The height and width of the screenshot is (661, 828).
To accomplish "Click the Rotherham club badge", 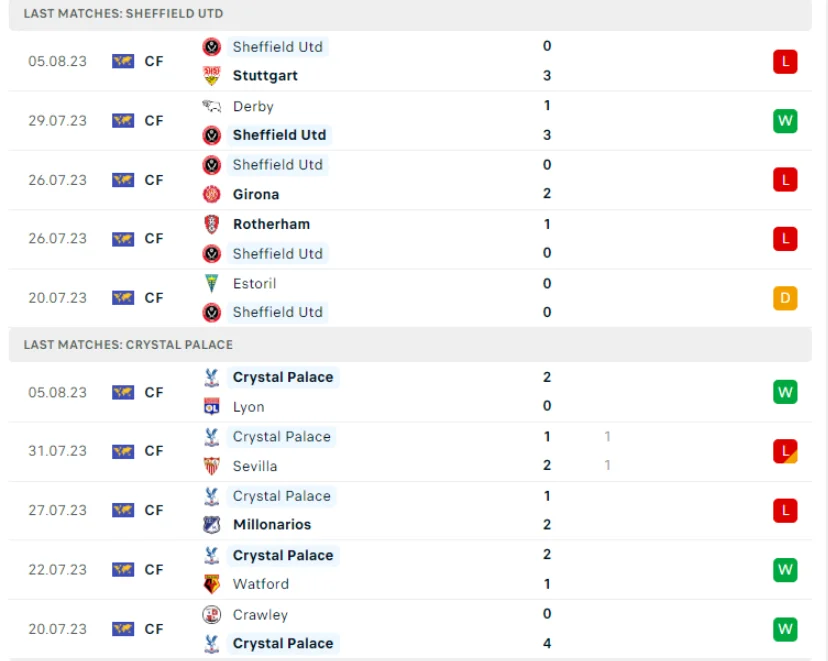I will pos(212,224).
